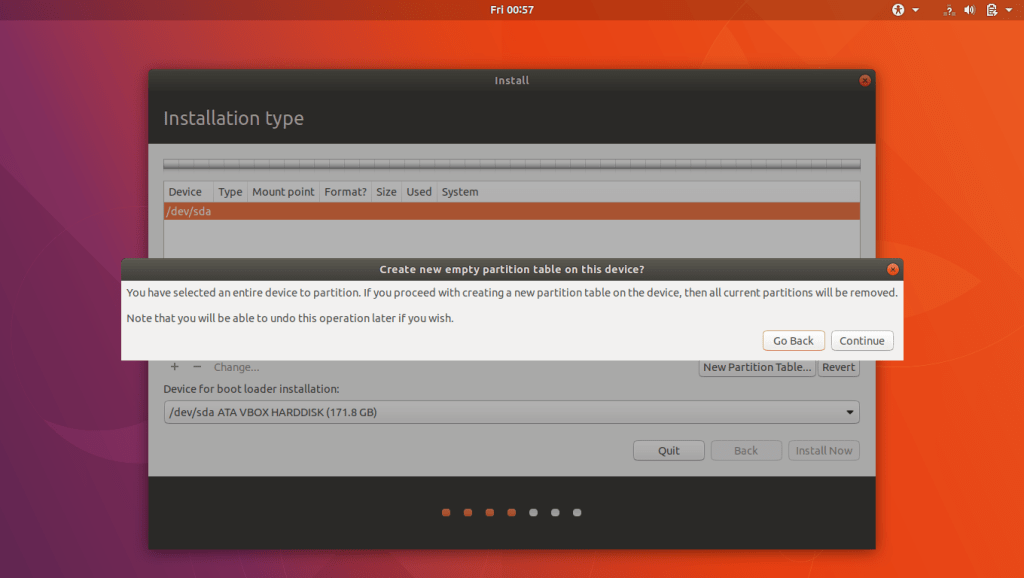Click the battery power icon
The image size is (1024, 578).
click(992, 10)
